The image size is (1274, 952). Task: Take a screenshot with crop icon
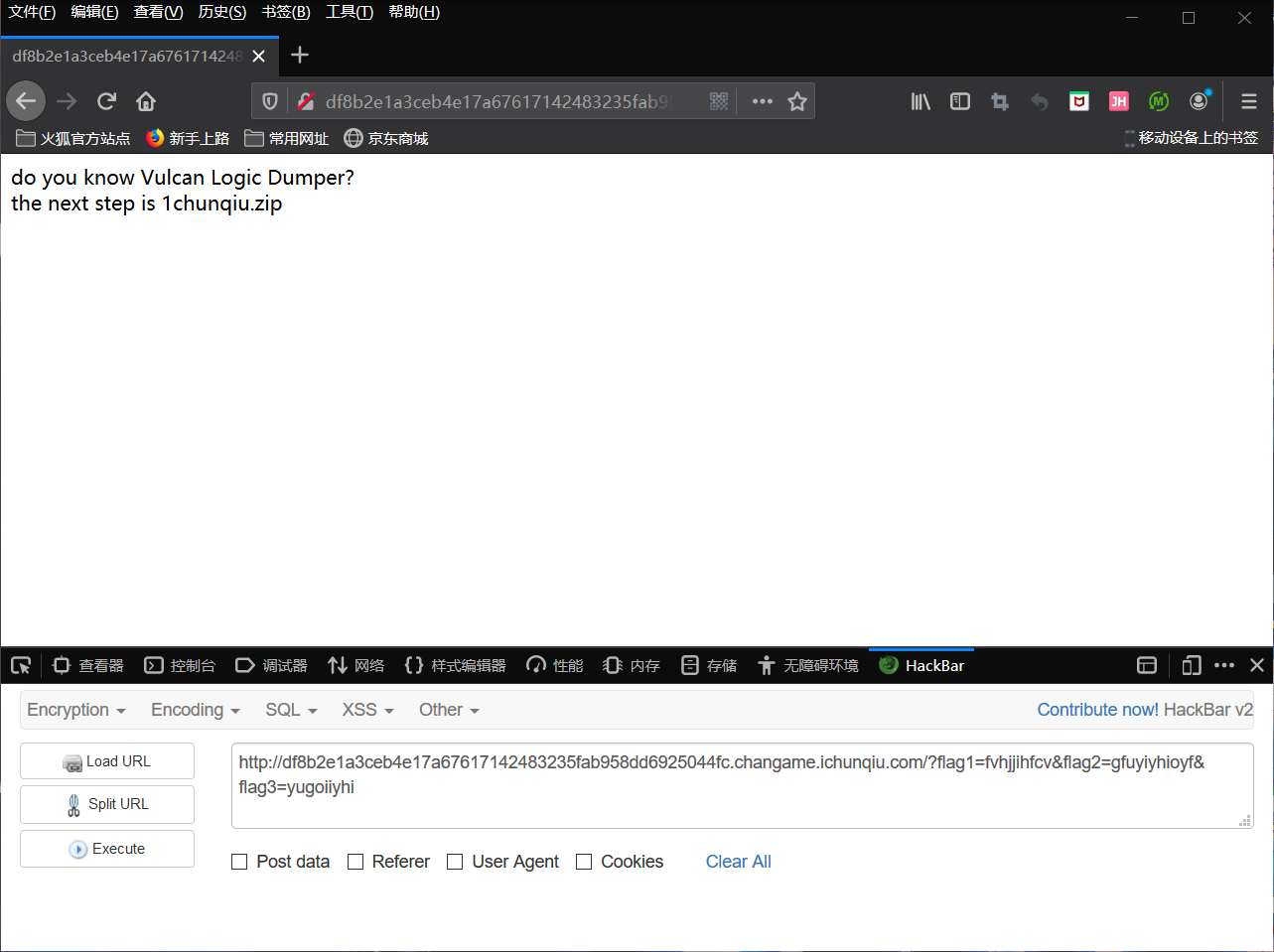1000,101
